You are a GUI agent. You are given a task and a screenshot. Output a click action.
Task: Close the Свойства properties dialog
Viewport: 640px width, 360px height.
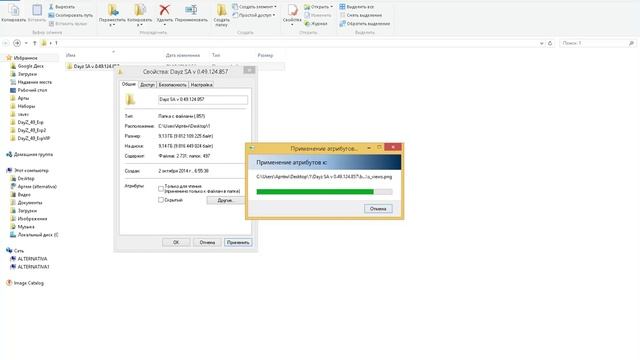pos(249,70)
